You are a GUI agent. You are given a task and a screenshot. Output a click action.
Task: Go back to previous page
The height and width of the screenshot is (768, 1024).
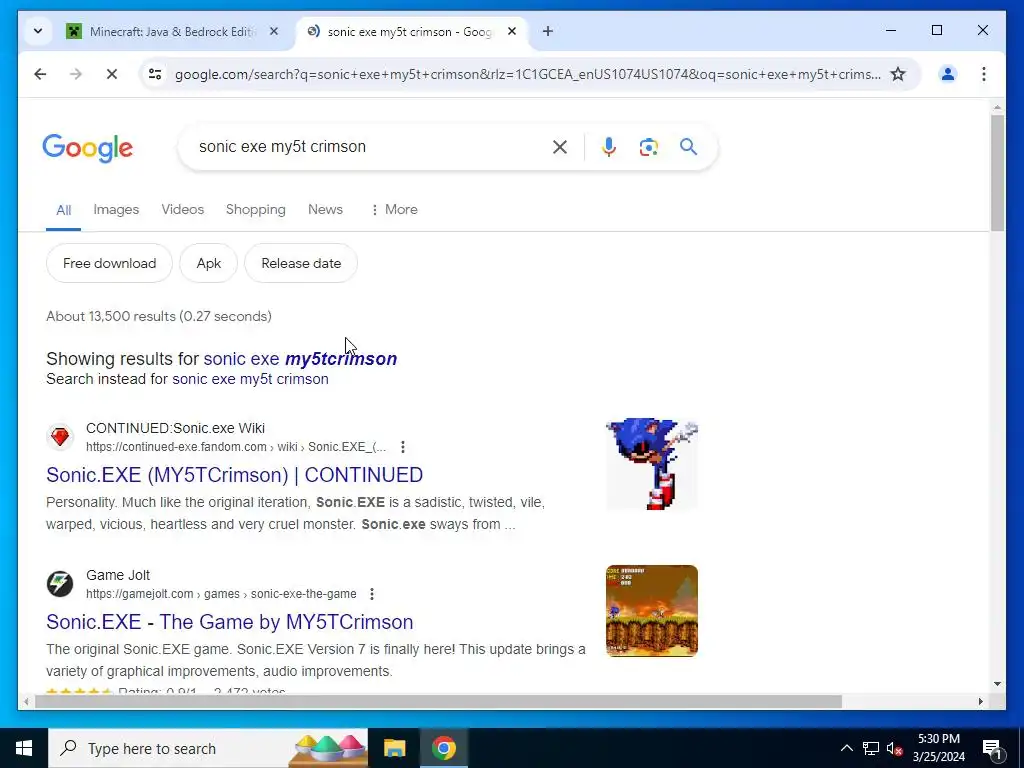[x=40, y=74]
